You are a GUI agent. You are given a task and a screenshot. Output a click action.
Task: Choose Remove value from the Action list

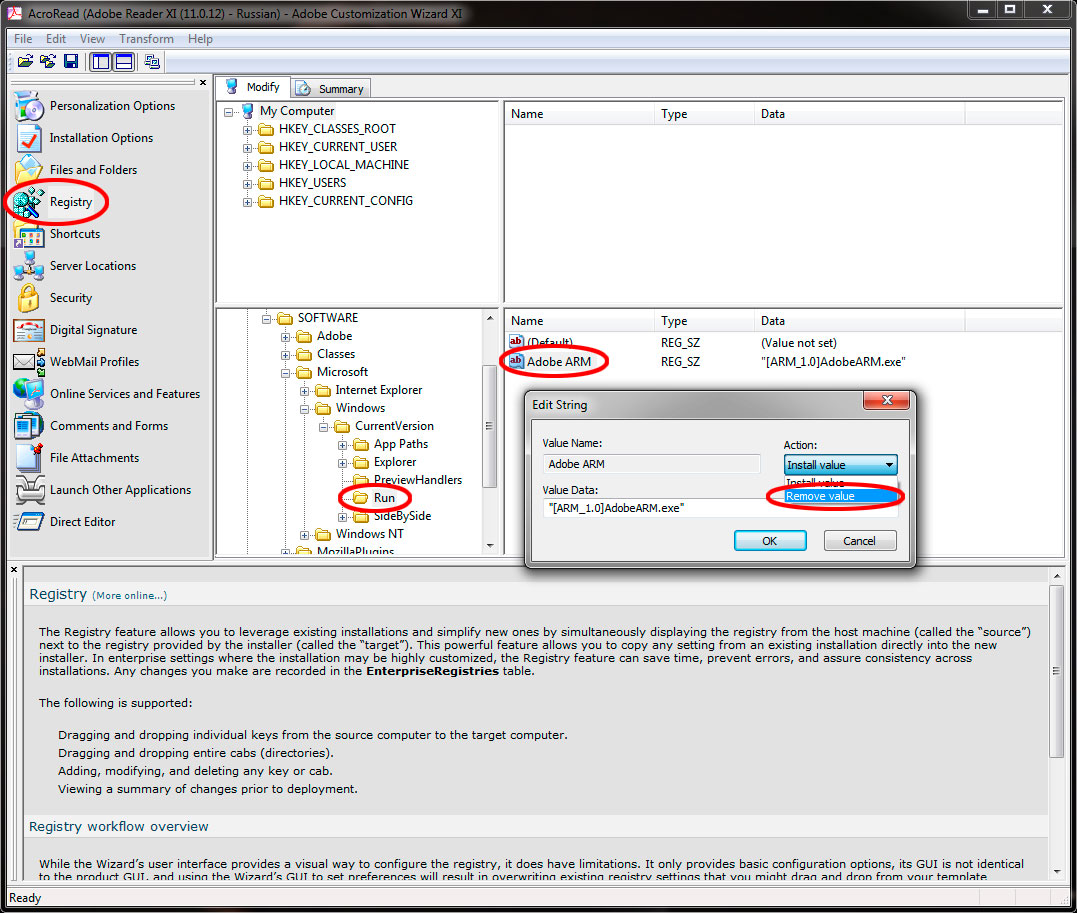point(840,496)
